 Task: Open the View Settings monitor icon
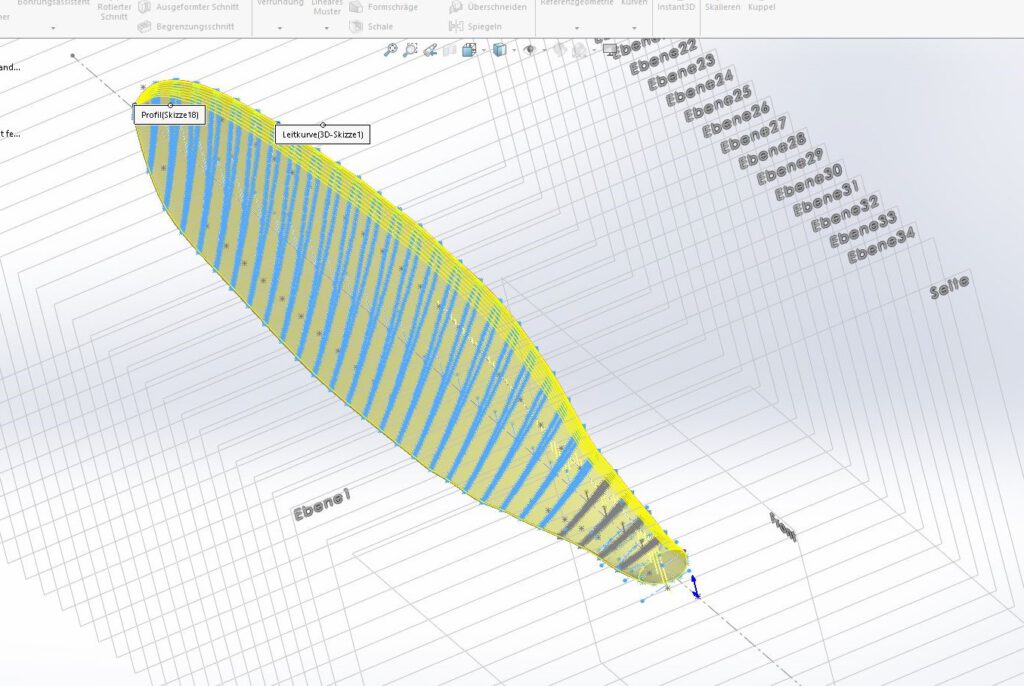610,50
